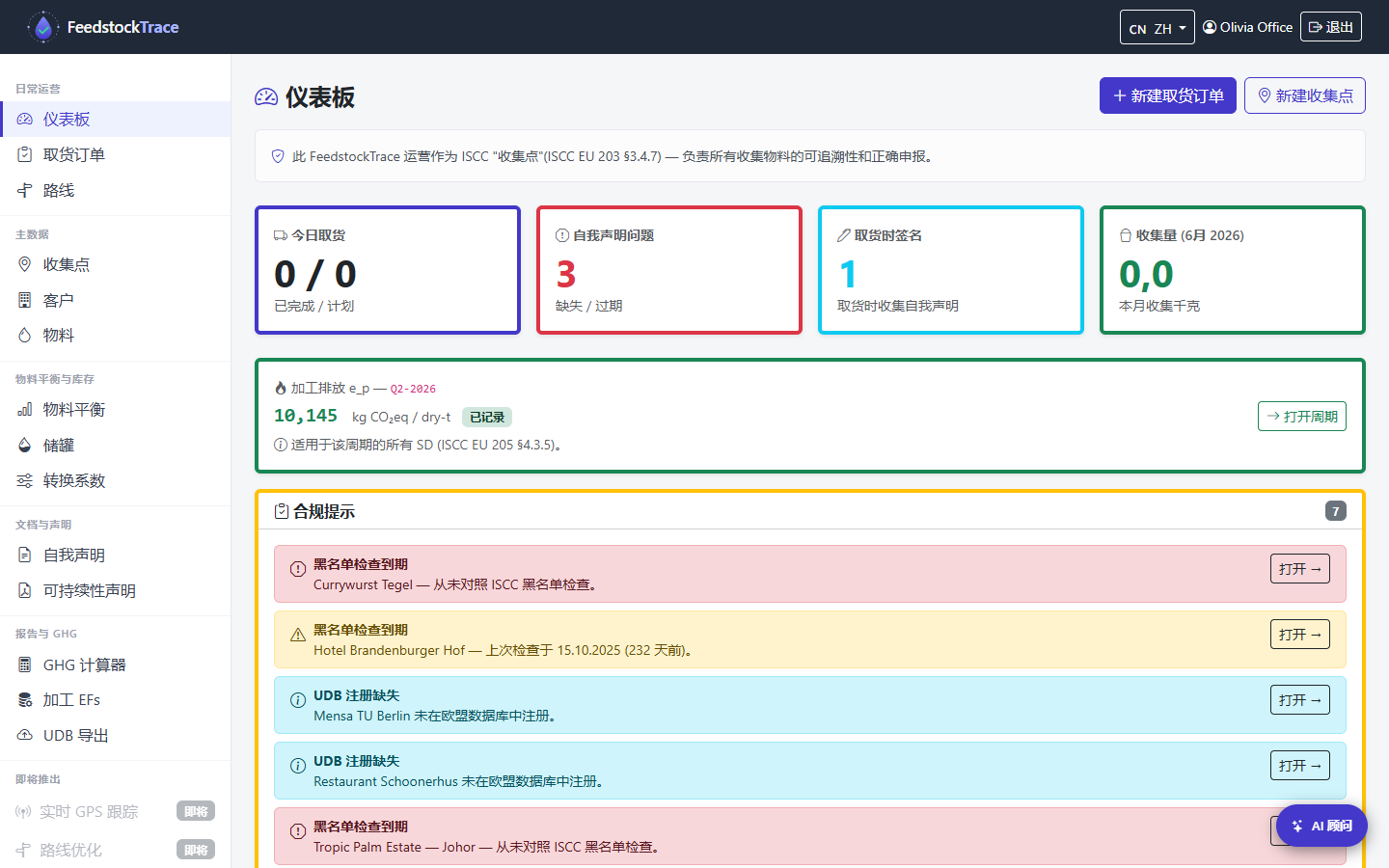Image resolution: width=1389 pixels, height=868 pixels.
Task: Click the 储罐 half-filled droplet icon
Action: point(25,445)
